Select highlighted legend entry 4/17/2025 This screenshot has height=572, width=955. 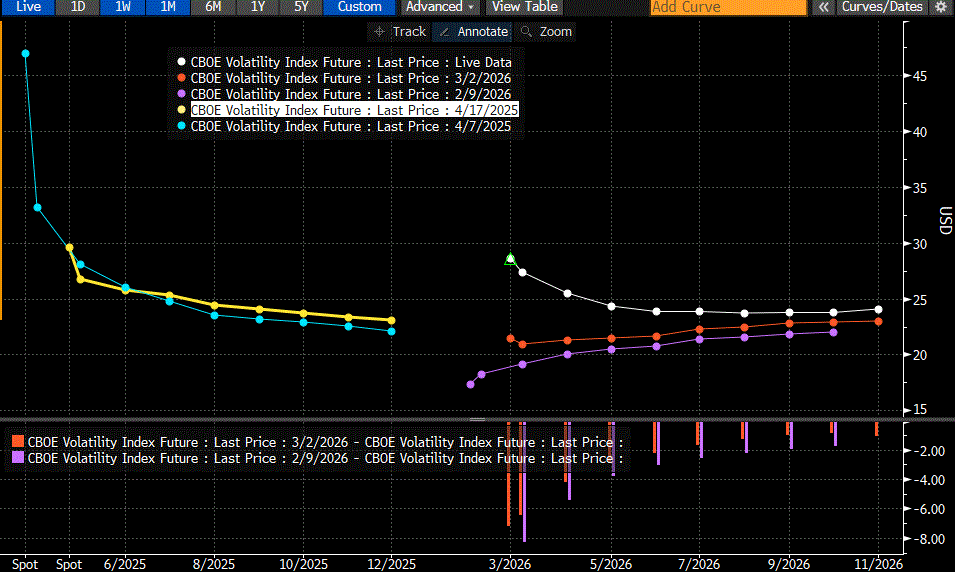[x=354, y=110]
